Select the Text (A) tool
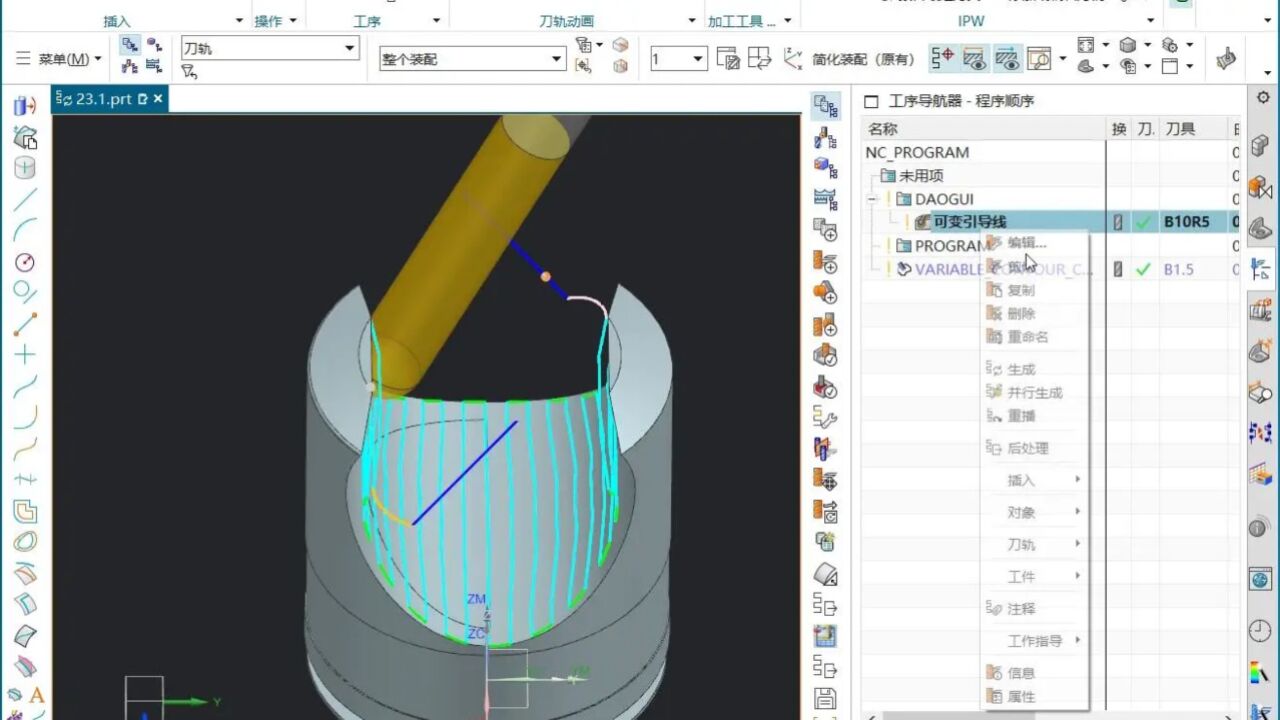Screen dimensions: 1280x720 (37, 695)
